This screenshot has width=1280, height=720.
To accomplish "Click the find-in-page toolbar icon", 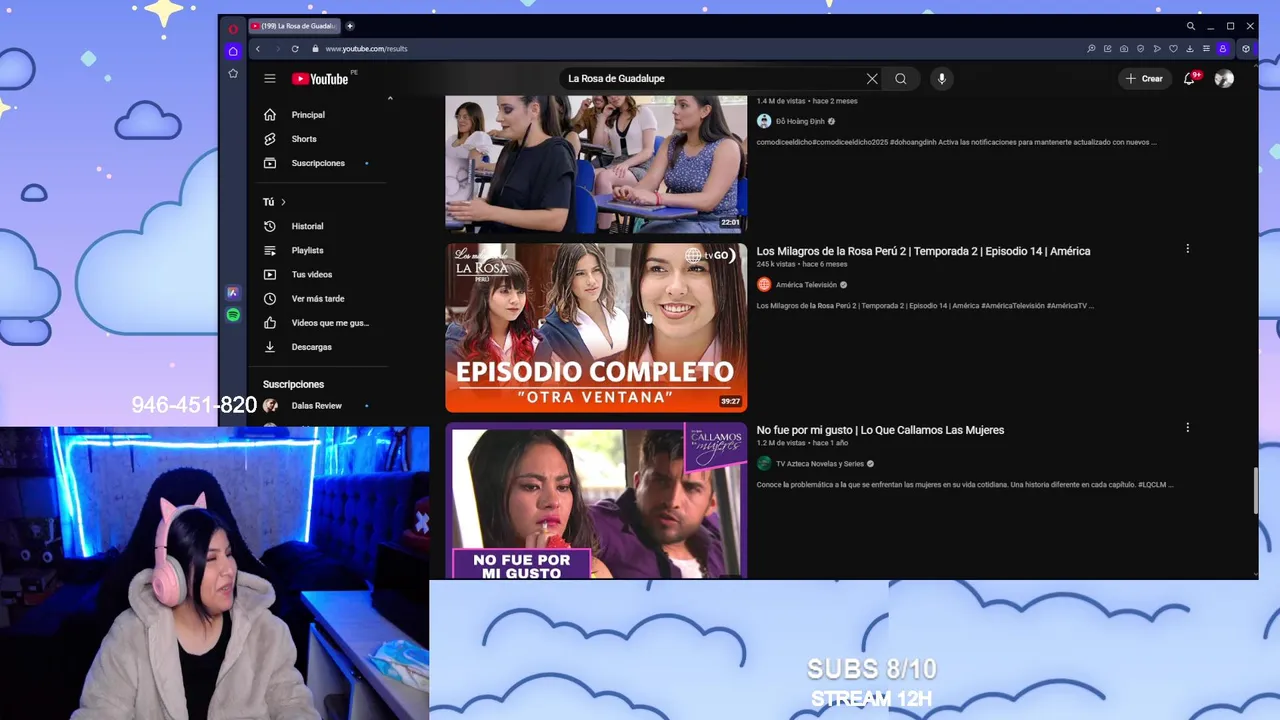I will [x=1091, y=48].
